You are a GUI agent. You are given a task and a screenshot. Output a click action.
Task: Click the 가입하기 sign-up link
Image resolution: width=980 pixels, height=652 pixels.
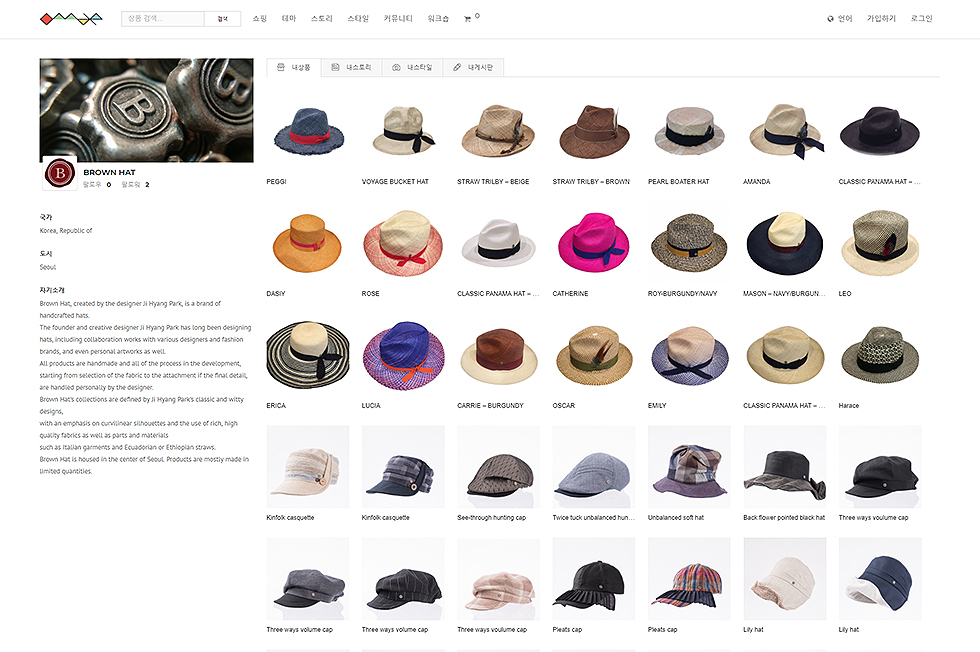(881, 19)
